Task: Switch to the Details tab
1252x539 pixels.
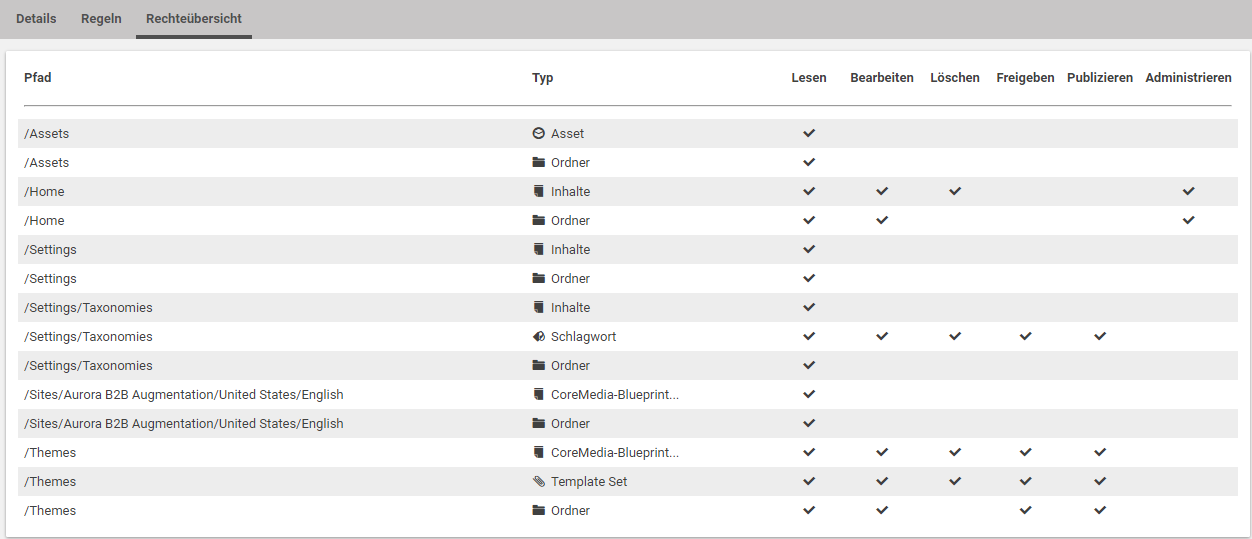Action: pos(36,19)
